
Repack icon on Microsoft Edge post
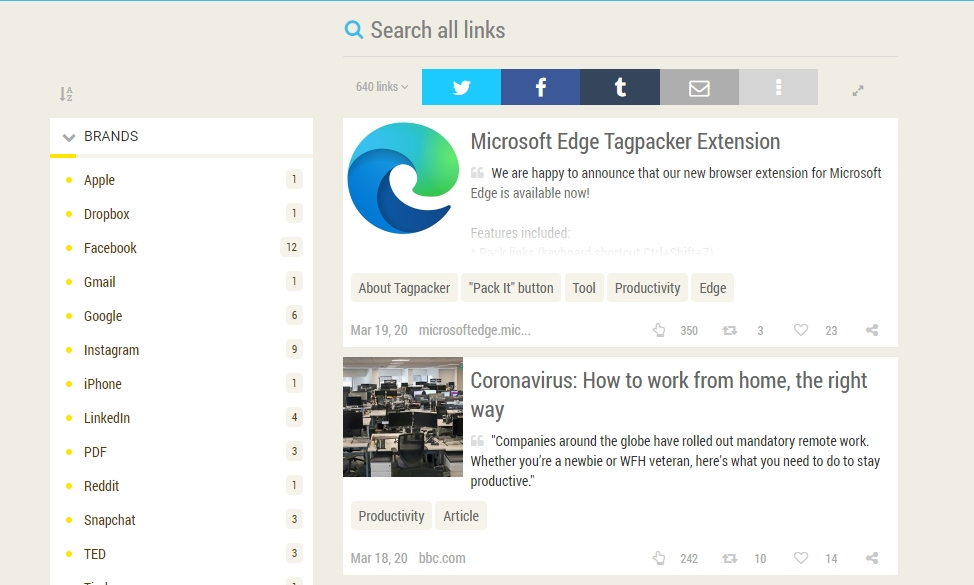click(x=730, y=330)
